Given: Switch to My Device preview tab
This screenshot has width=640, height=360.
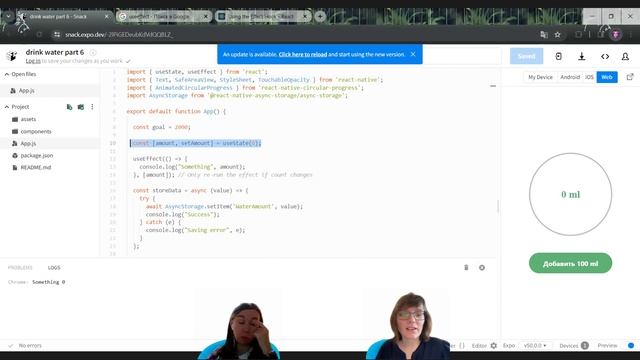Looking at the screenshot, I should coord(540,77).
